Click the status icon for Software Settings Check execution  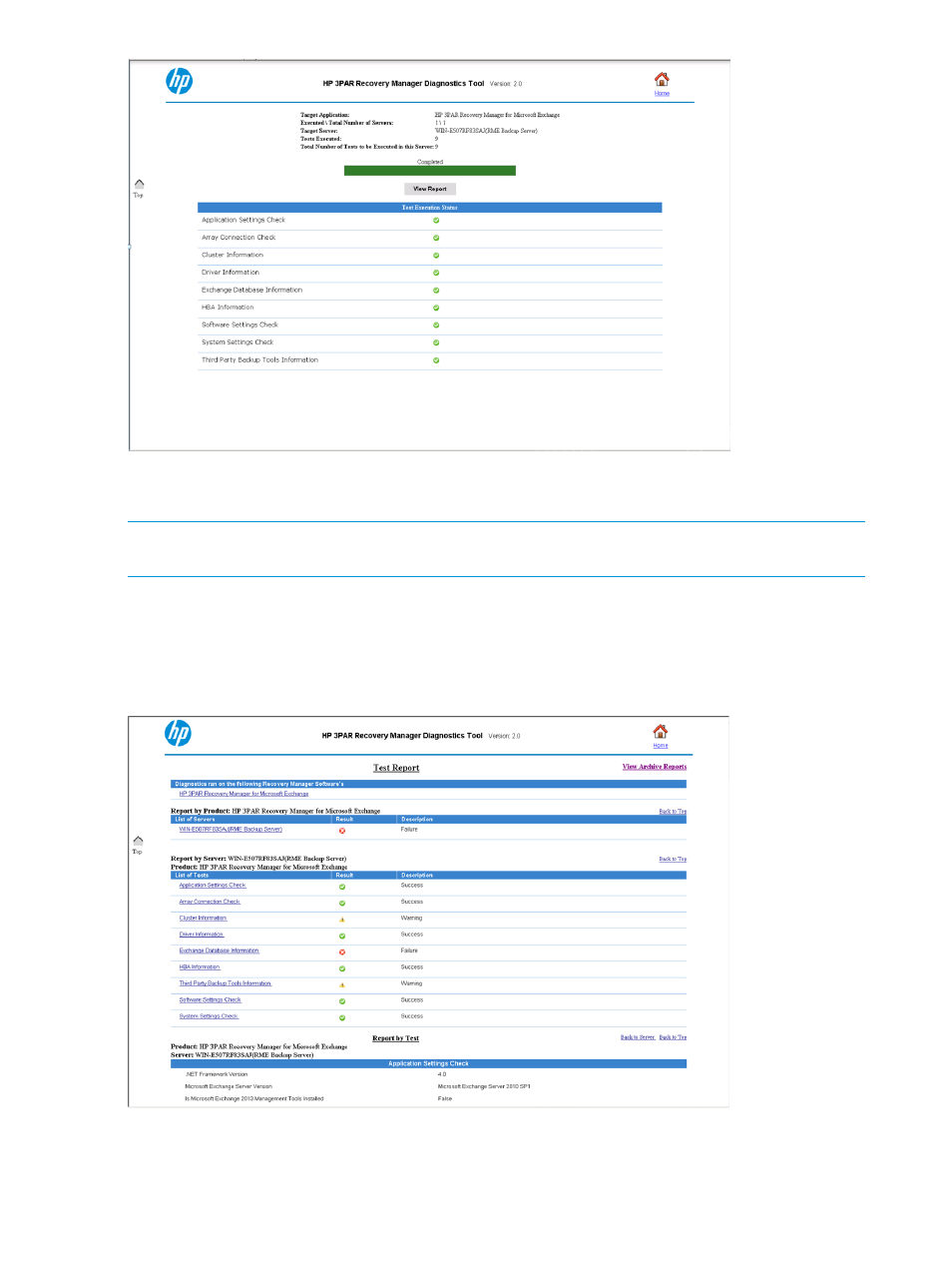point(436,325)
